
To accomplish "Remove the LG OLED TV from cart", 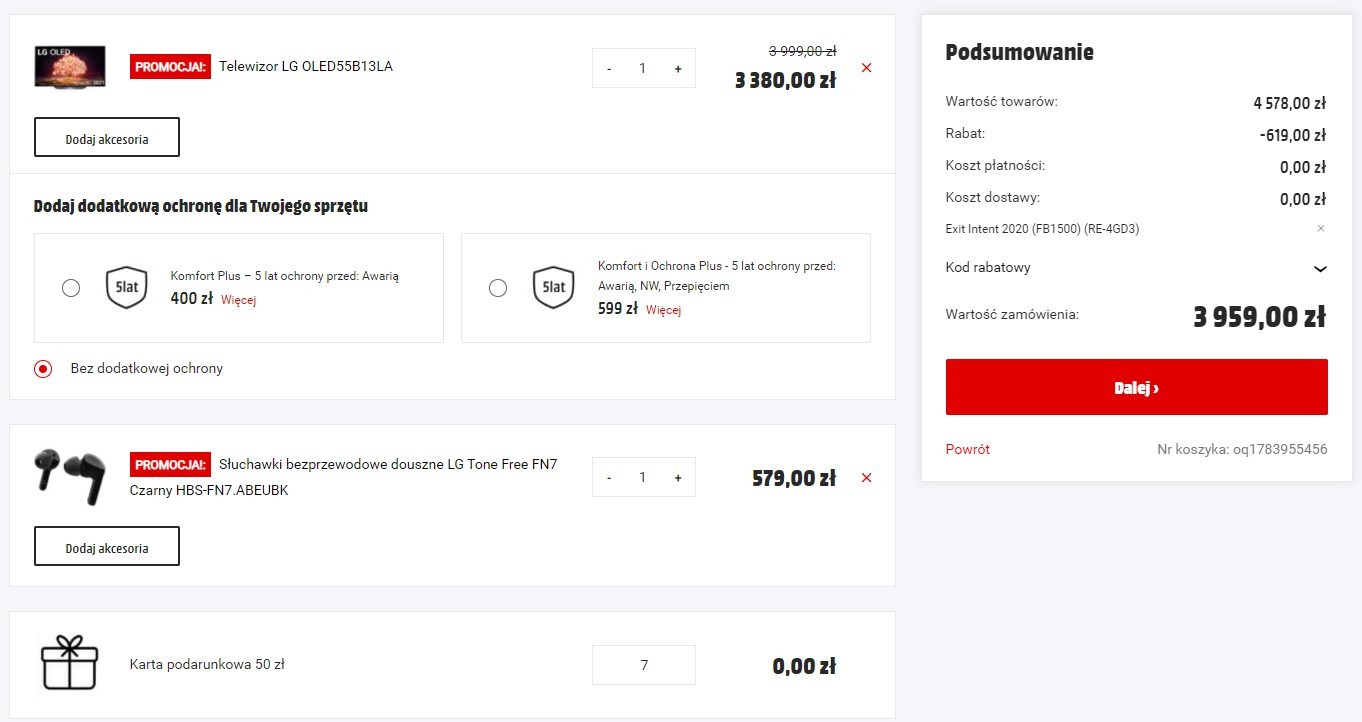I will point(866,68).
